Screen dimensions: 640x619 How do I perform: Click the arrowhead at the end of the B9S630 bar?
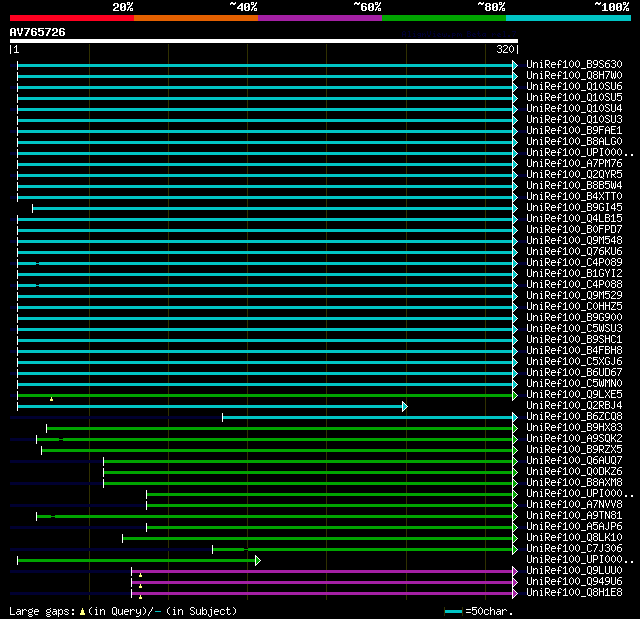click(515, 65)
